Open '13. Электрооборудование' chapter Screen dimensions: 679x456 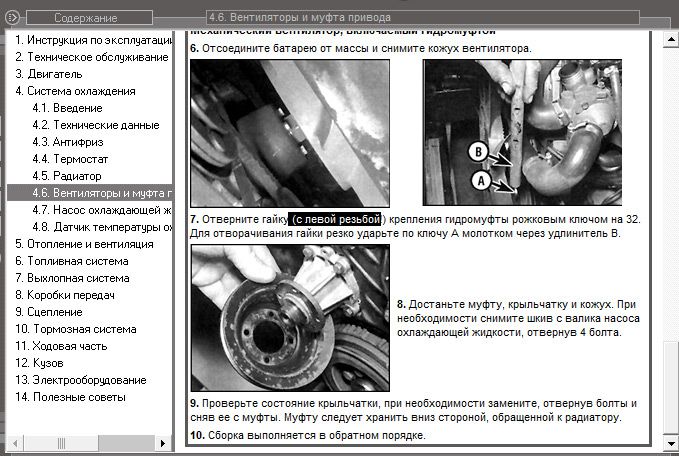coord(81,380)
